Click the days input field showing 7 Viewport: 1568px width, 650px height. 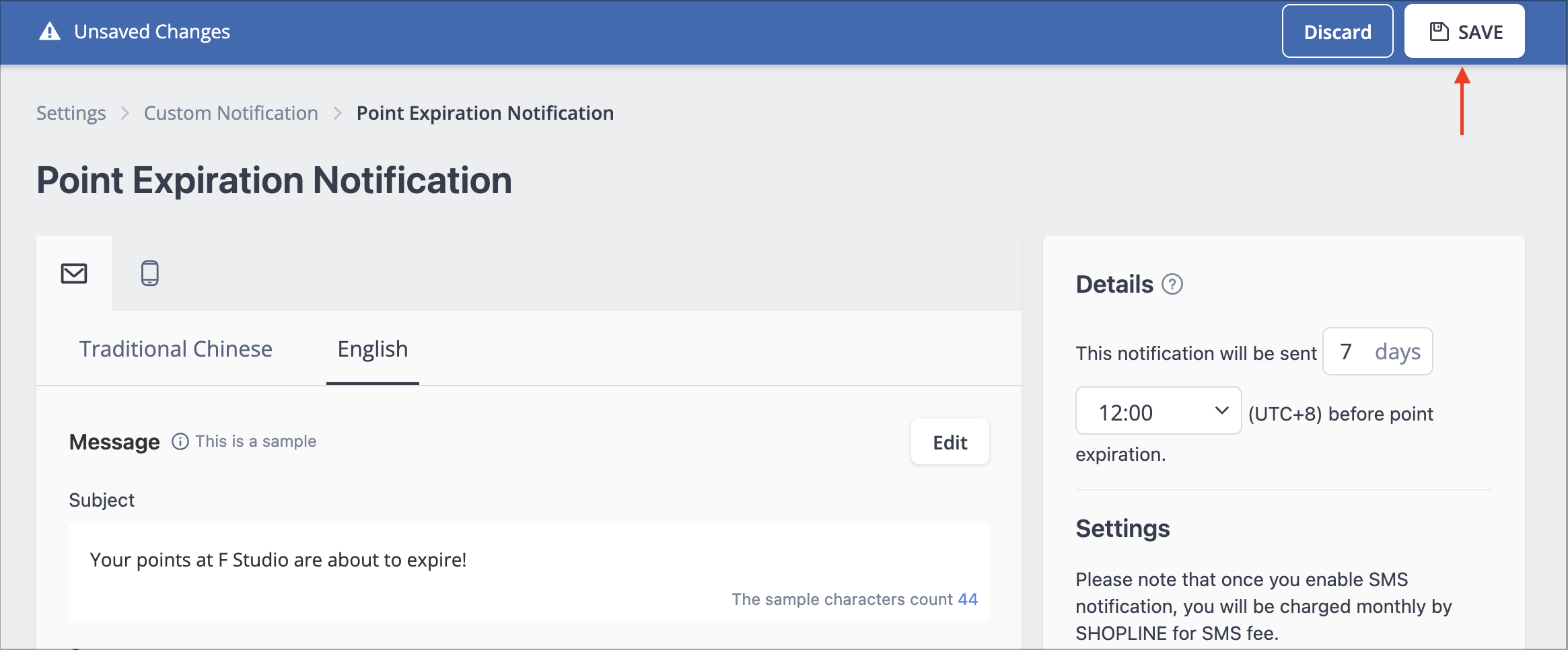(1378, 351)
